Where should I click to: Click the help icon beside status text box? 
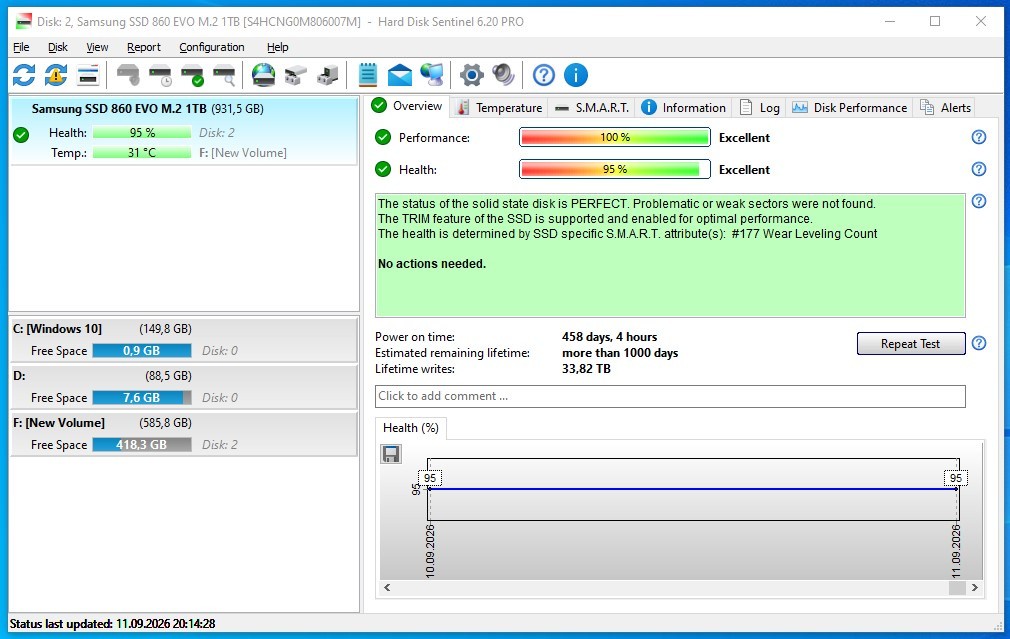click(x=978, y=202)
